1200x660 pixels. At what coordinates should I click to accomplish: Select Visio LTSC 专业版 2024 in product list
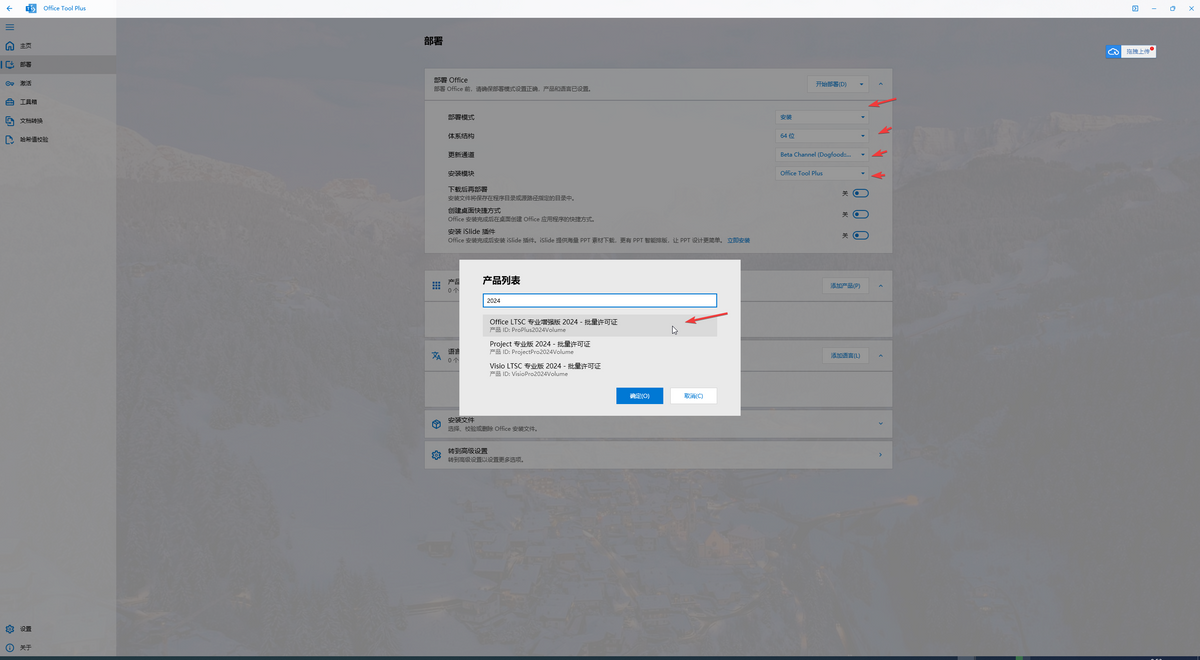[x=600, y=369]
